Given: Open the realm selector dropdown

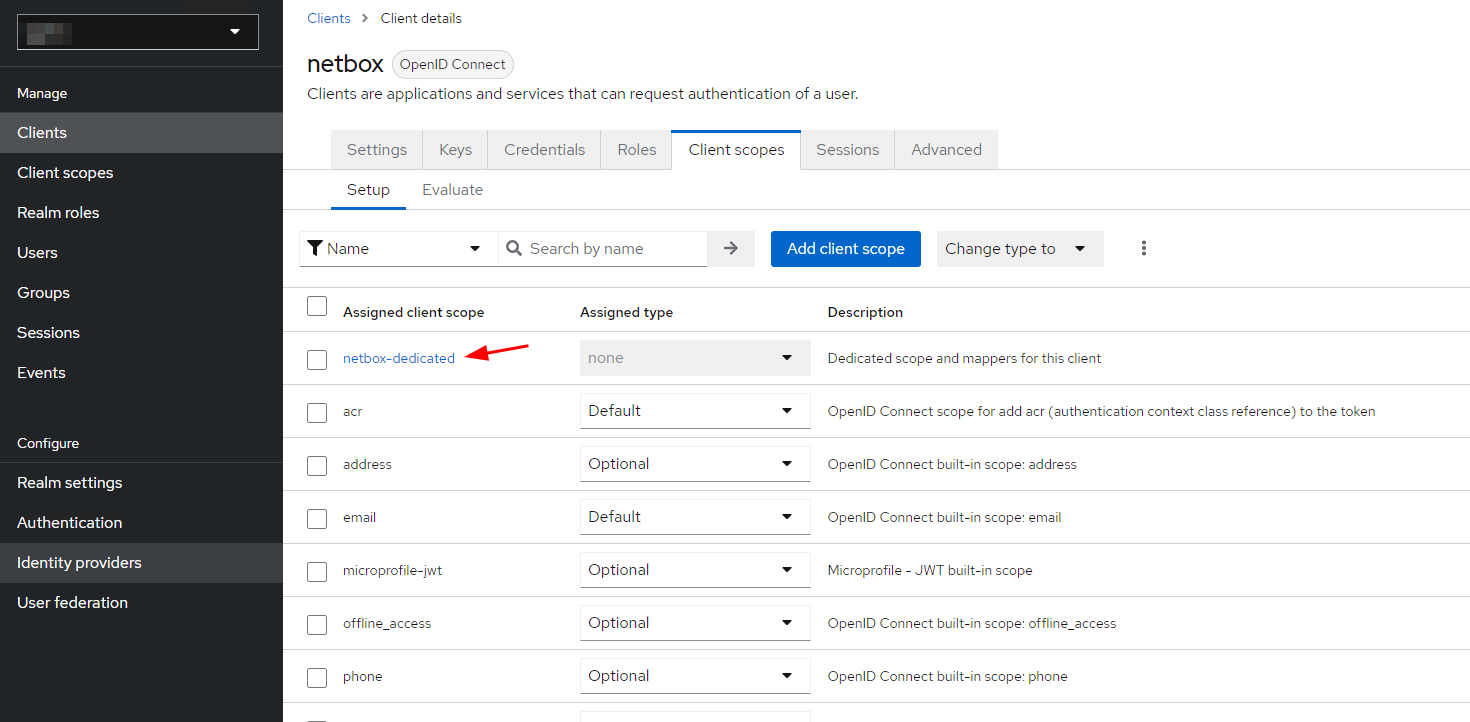Looking at the screenshot, I should 138,32.
